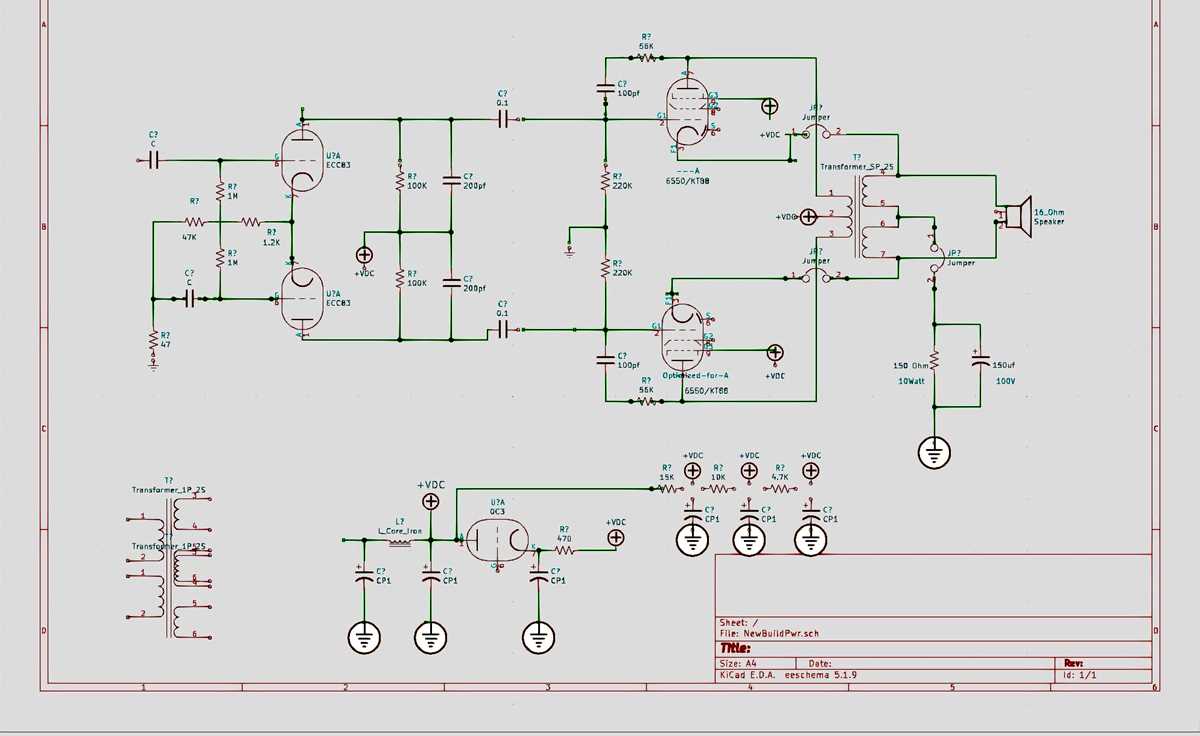The height and width of the screenshot is (736, 1200).
Task: Click the ground symbol below the 150 Ohm resistor
Action: tap(934, 452)
